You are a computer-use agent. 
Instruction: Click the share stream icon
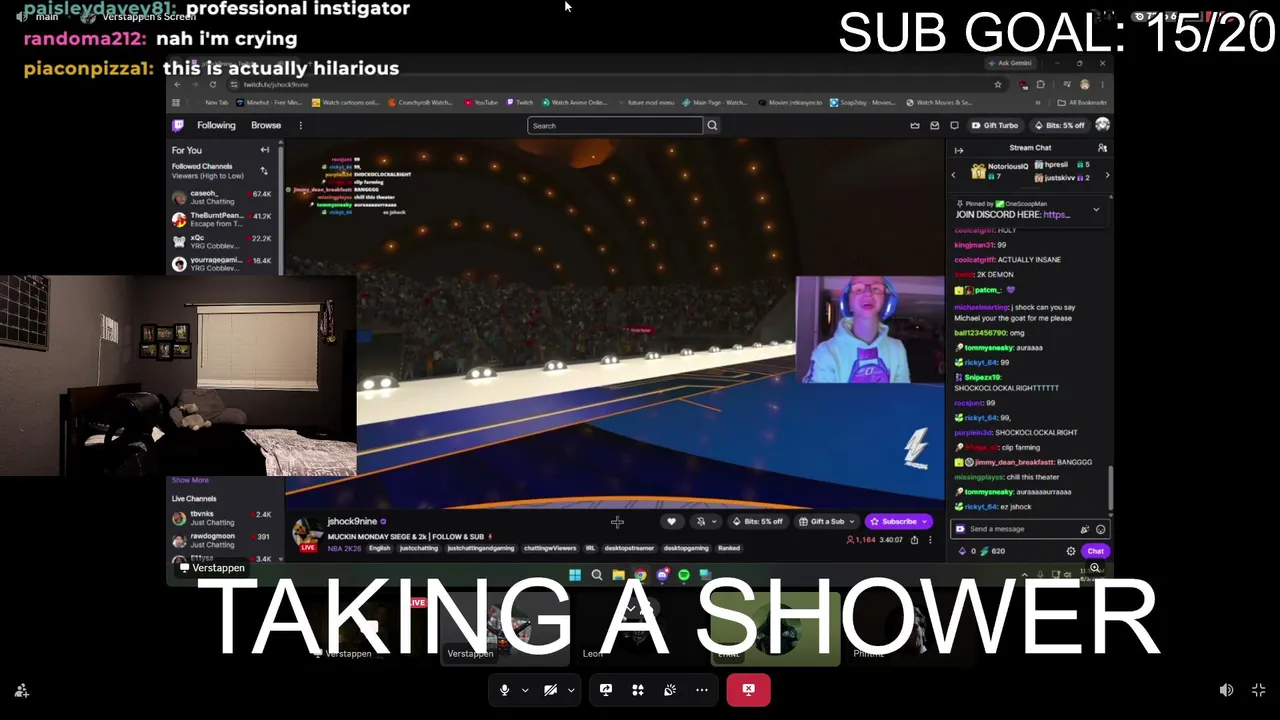[914, 540]
